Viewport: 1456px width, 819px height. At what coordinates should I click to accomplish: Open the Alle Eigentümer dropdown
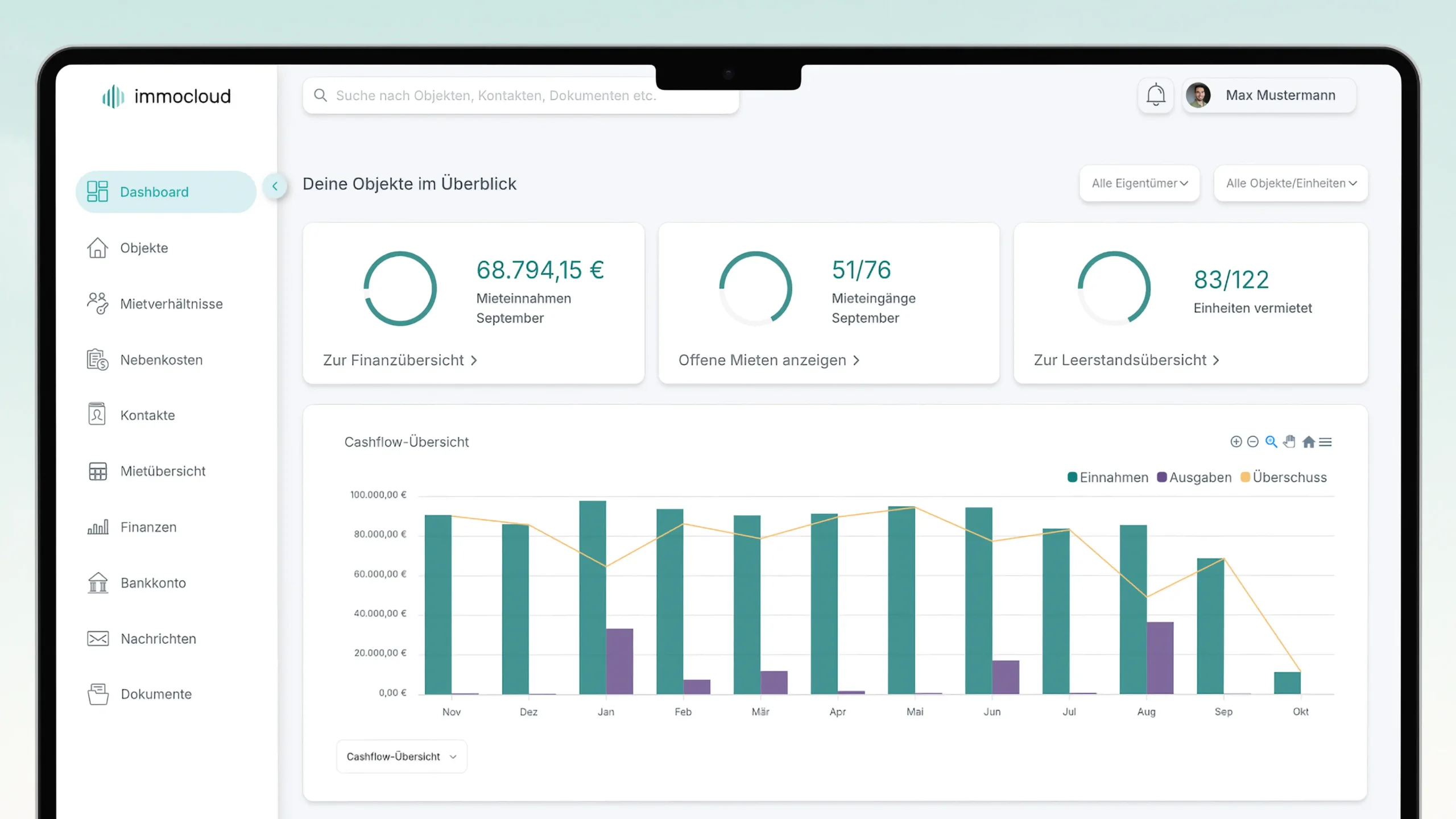tap(1139, 183)
